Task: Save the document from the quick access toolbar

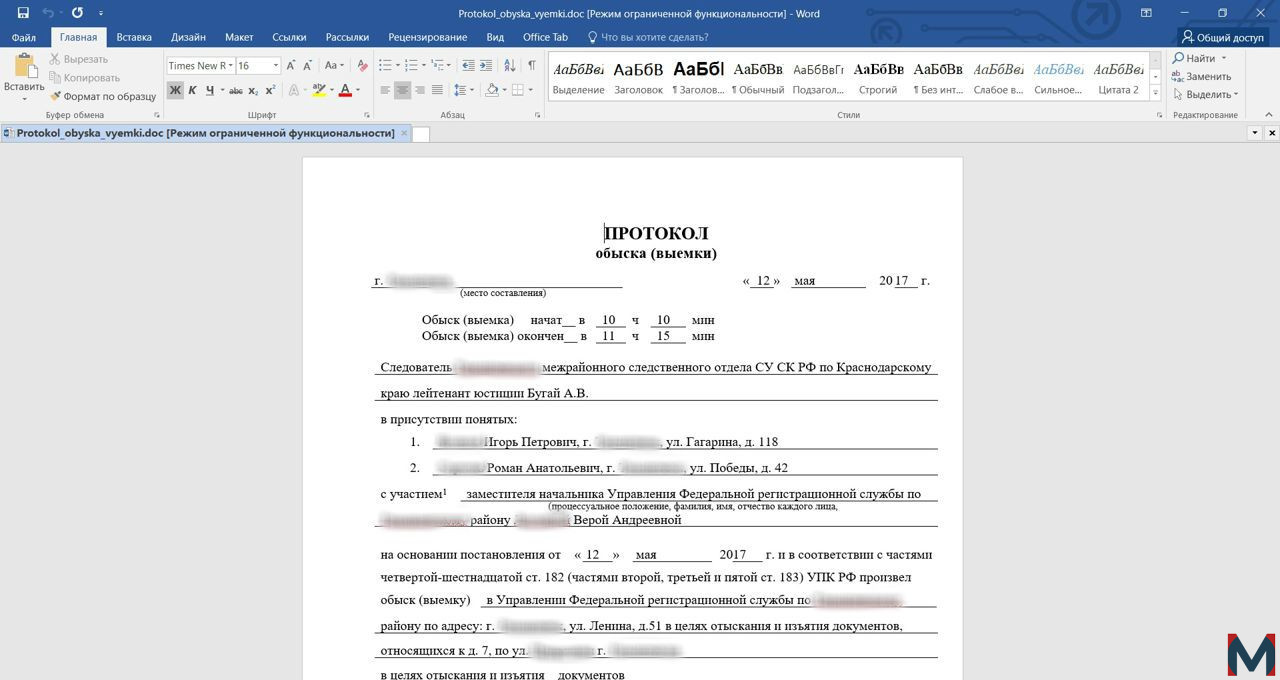Action: (x=23, y=13)
